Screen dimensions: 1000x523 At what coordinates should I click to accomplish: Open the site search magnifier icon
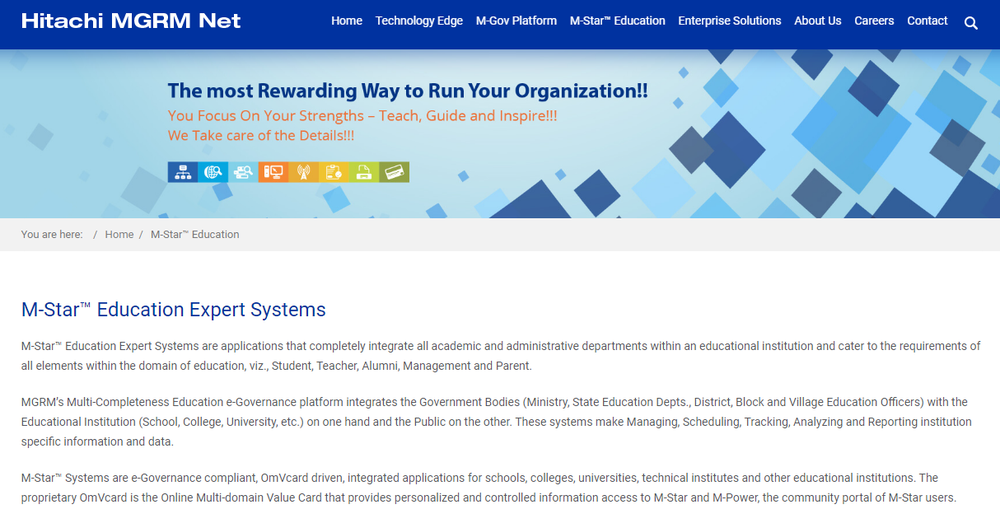tap(971, 23)
